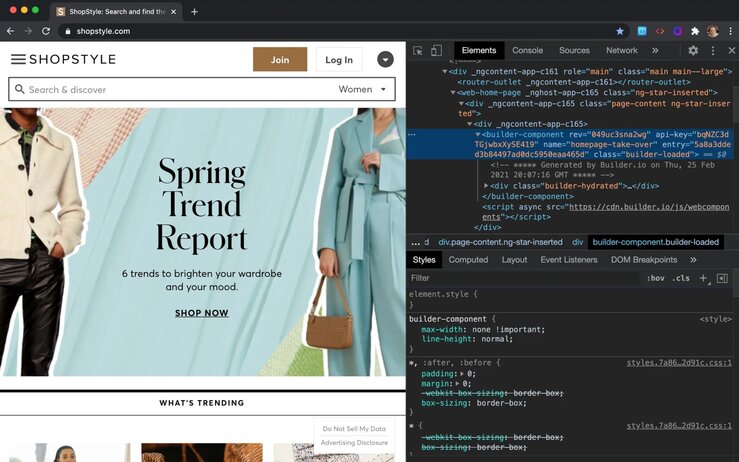Focus the Styles Filter field
This screenshot has height=462, width=739.
pos(523,278)
